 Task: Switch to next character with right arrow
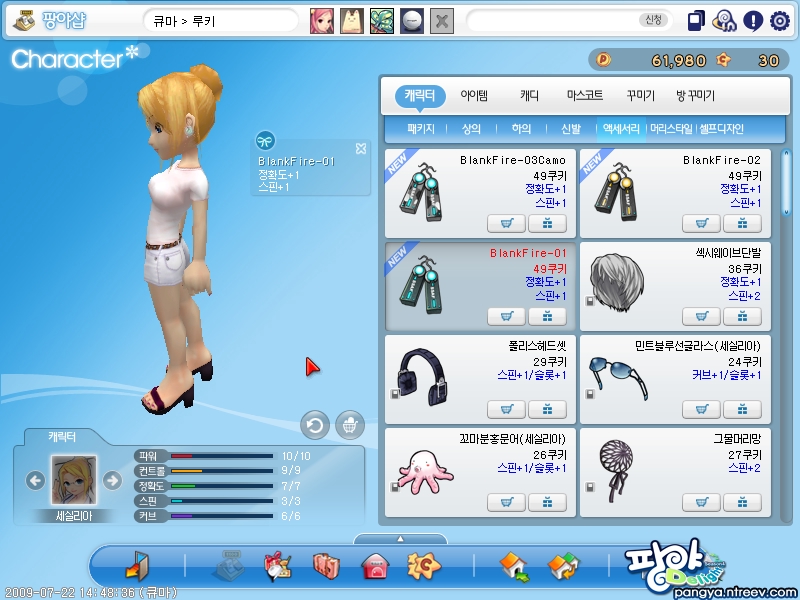[112, 480]
